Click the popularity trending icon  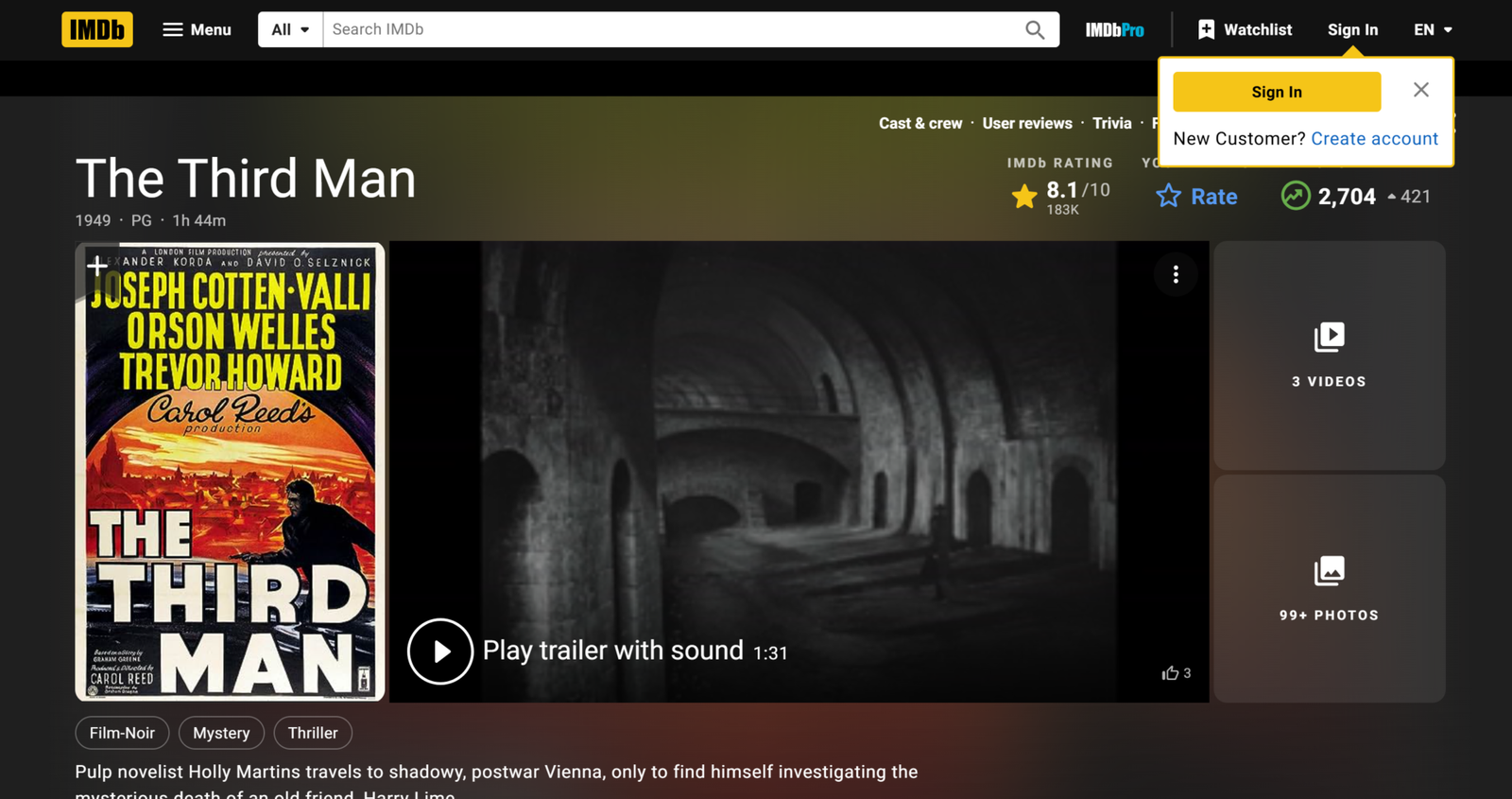pos(1296,196)
